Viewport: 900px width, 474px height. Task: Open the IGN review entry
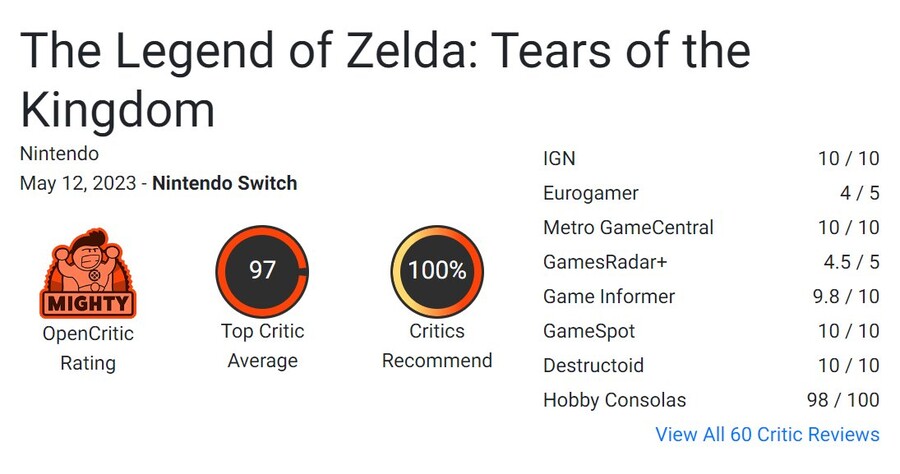pyautogui.click(x=559, y=159)
